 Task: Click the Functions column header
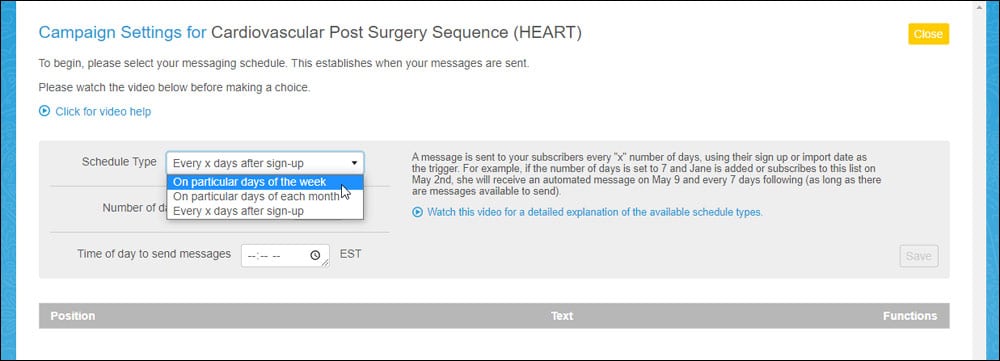[910, 316]
